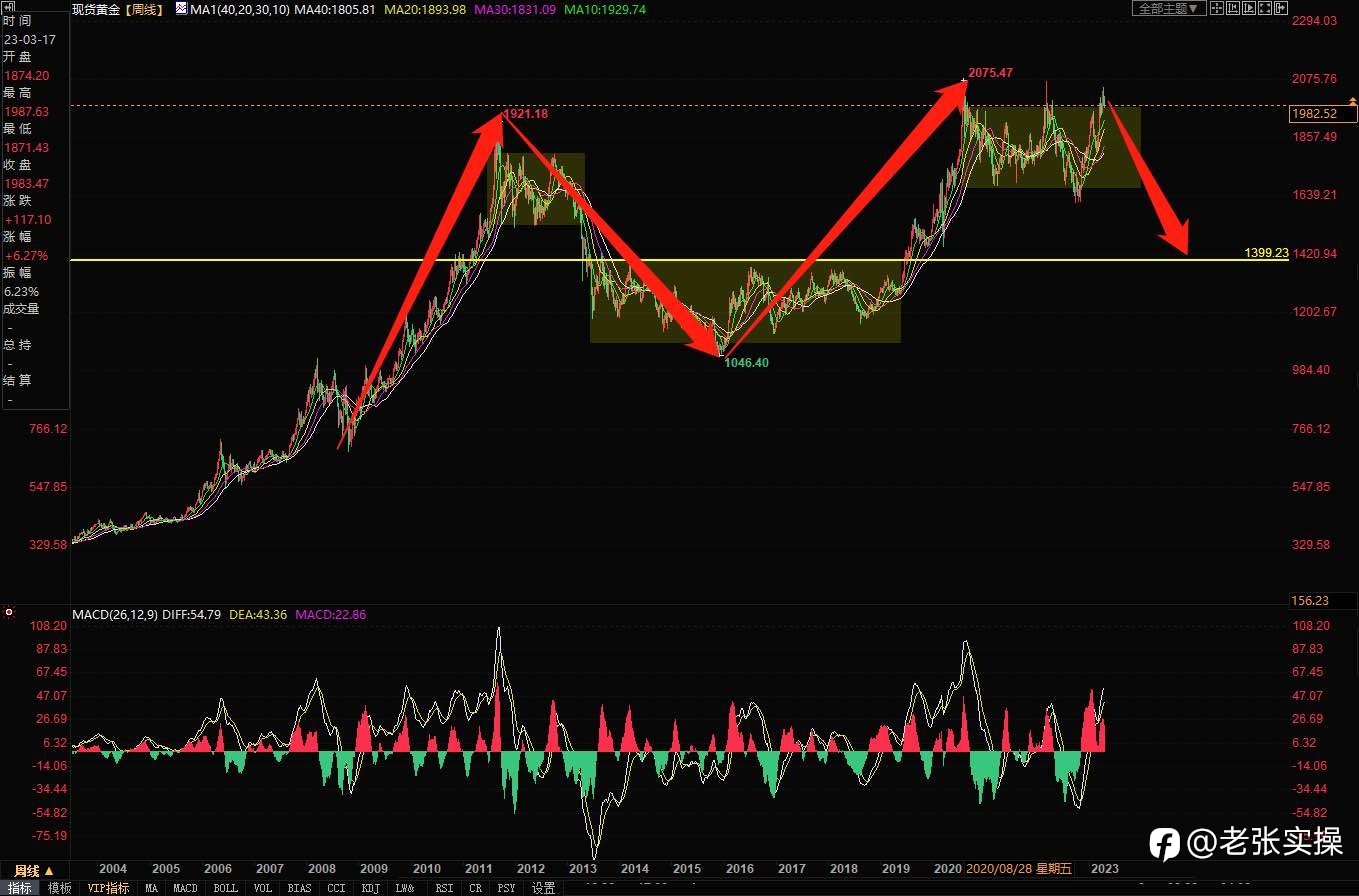Select the MACD indicator tab in bottom bar
1359x896 pixels.
(185, 888)
